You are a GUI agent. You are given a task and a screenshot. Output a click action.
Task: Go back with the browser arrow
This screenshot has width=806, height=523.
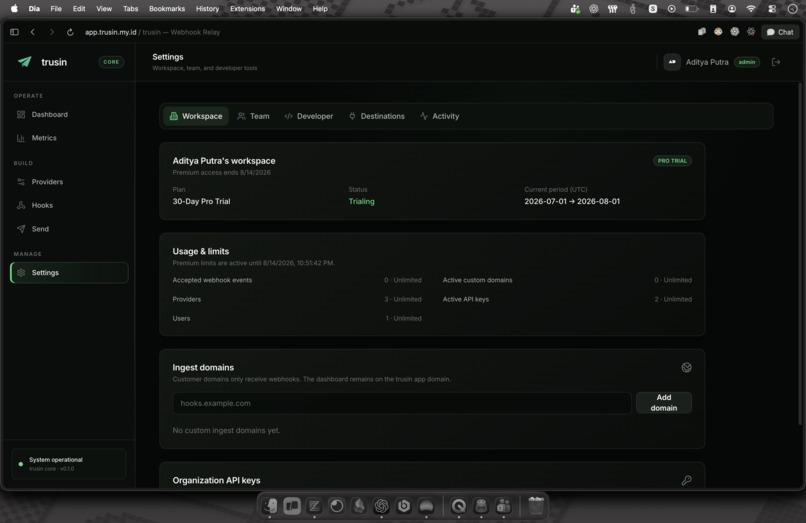click(x=32, y=32)
